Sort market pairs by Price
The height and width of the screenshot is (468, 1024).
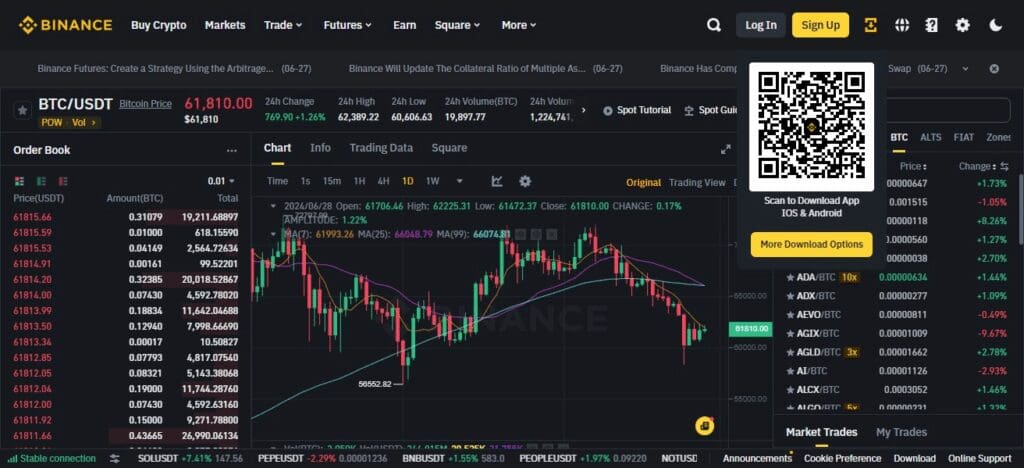[912, 166]
